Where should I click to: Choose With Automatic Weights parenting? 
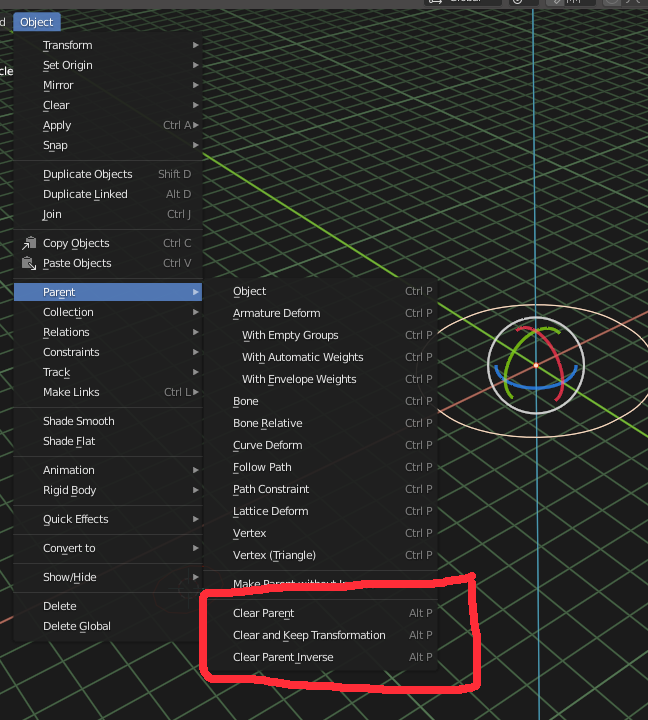[x=321, y=357]
